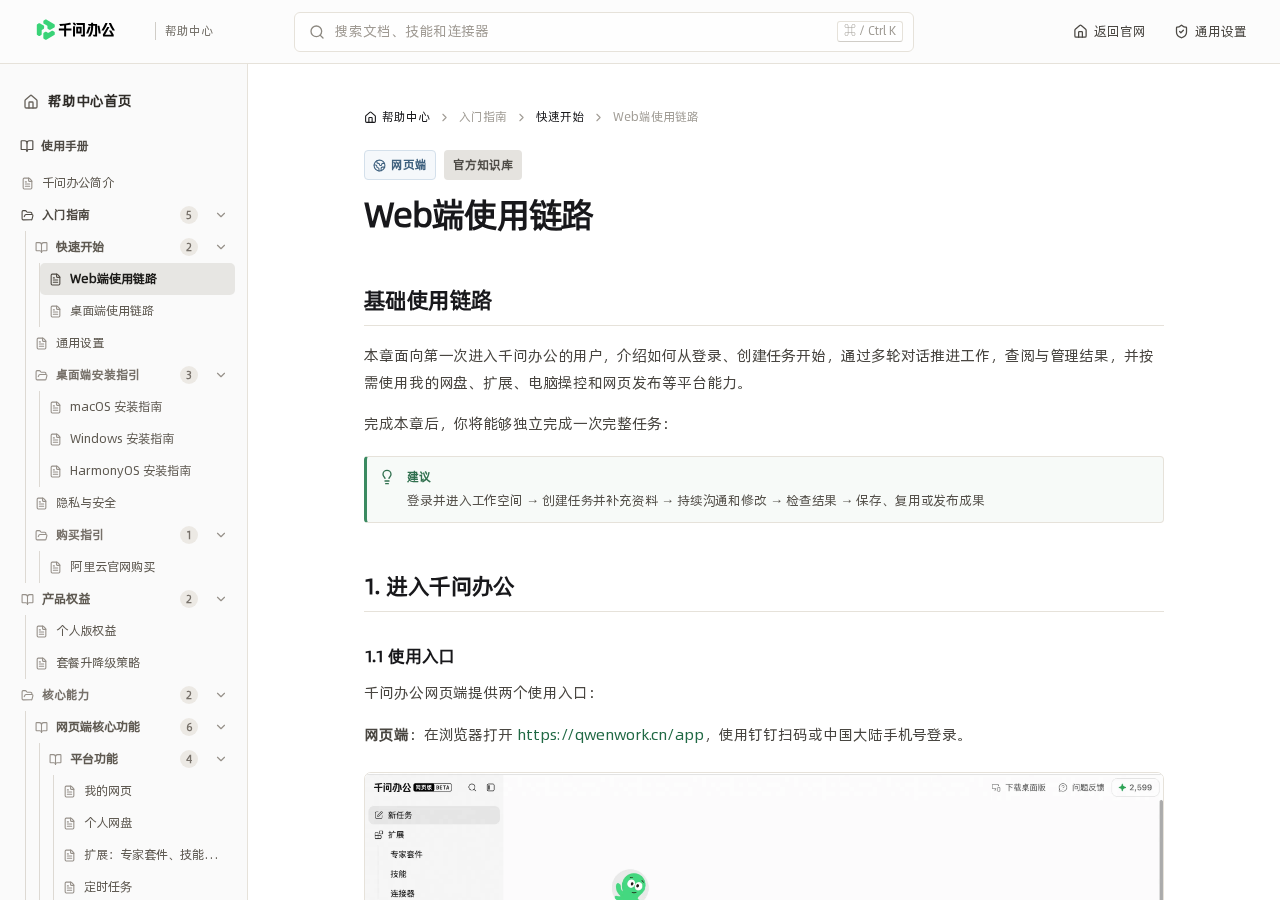This screenshot has width=1280, height=900.
Task: Open Windows 安装指南 page
Action: pos(137,439)
